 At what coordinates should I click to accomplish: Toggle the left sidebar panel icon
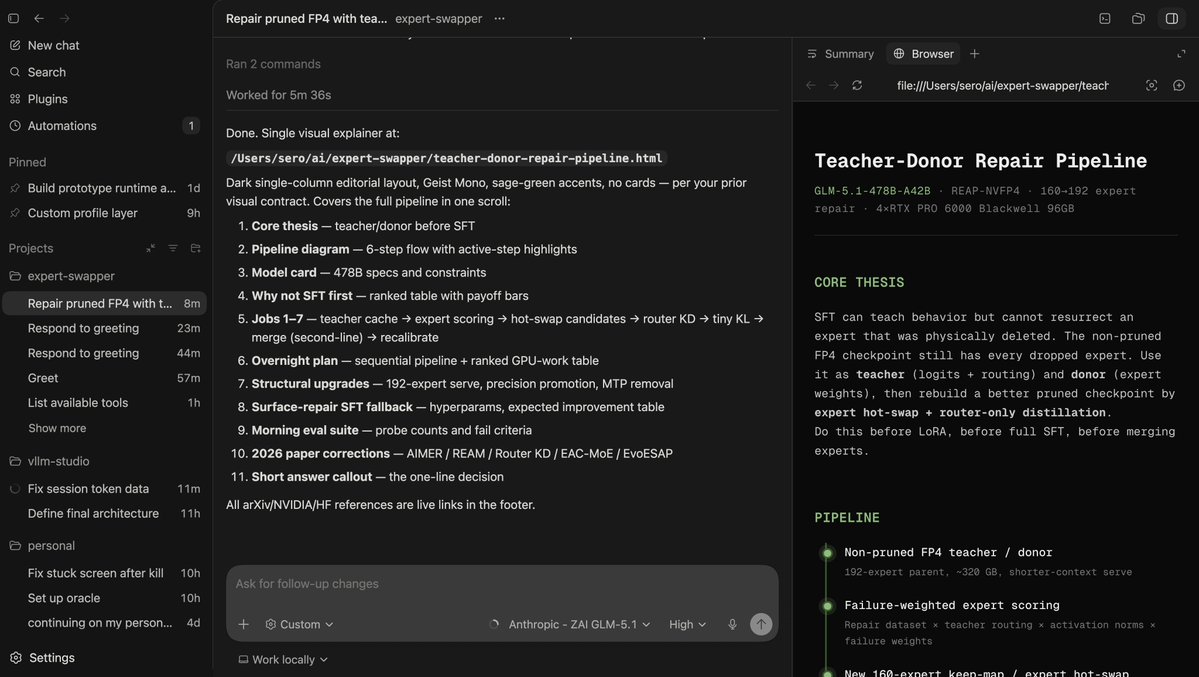coord(13,18)
